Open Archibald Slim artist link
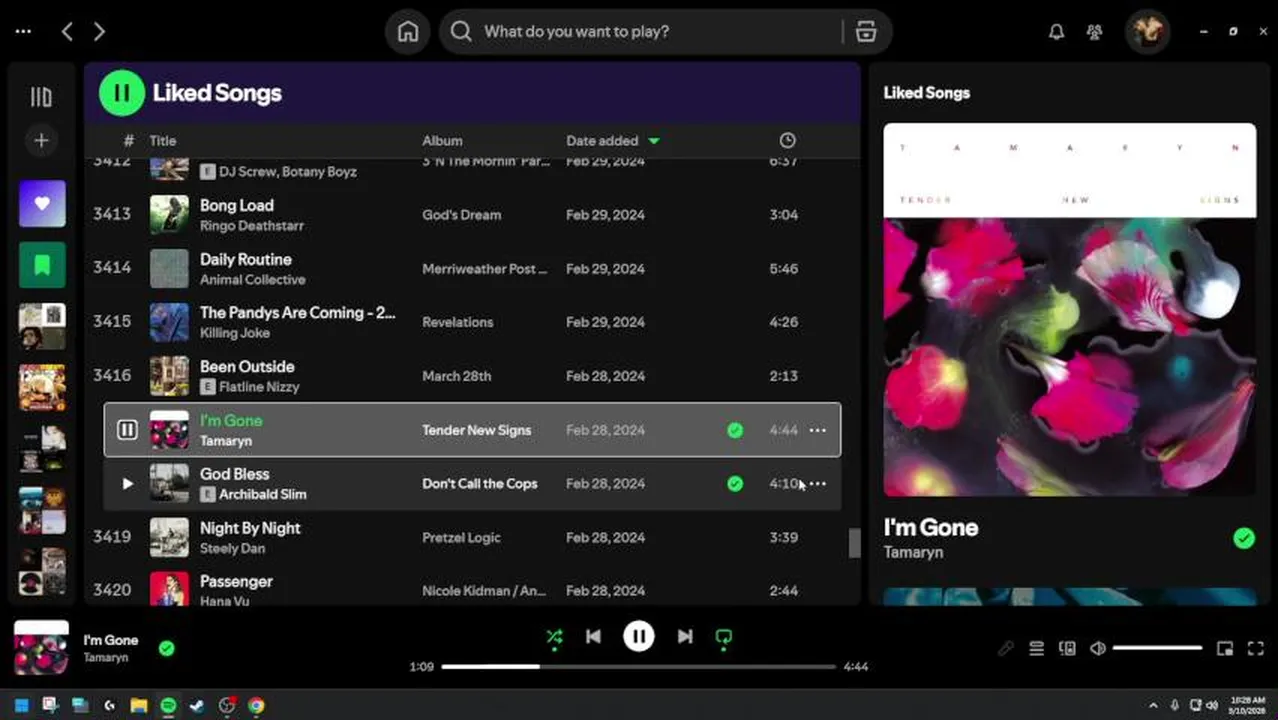Viewport: 1278px width, 720px height. click(x=263, y=495)
